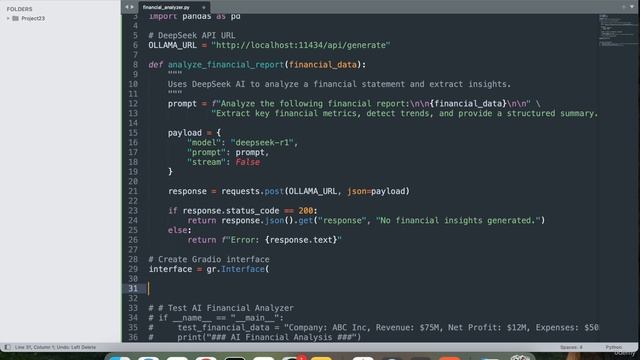Click line number 8 in the gutter
Screen dimensions: 640x360
click(x=135, y=64)
